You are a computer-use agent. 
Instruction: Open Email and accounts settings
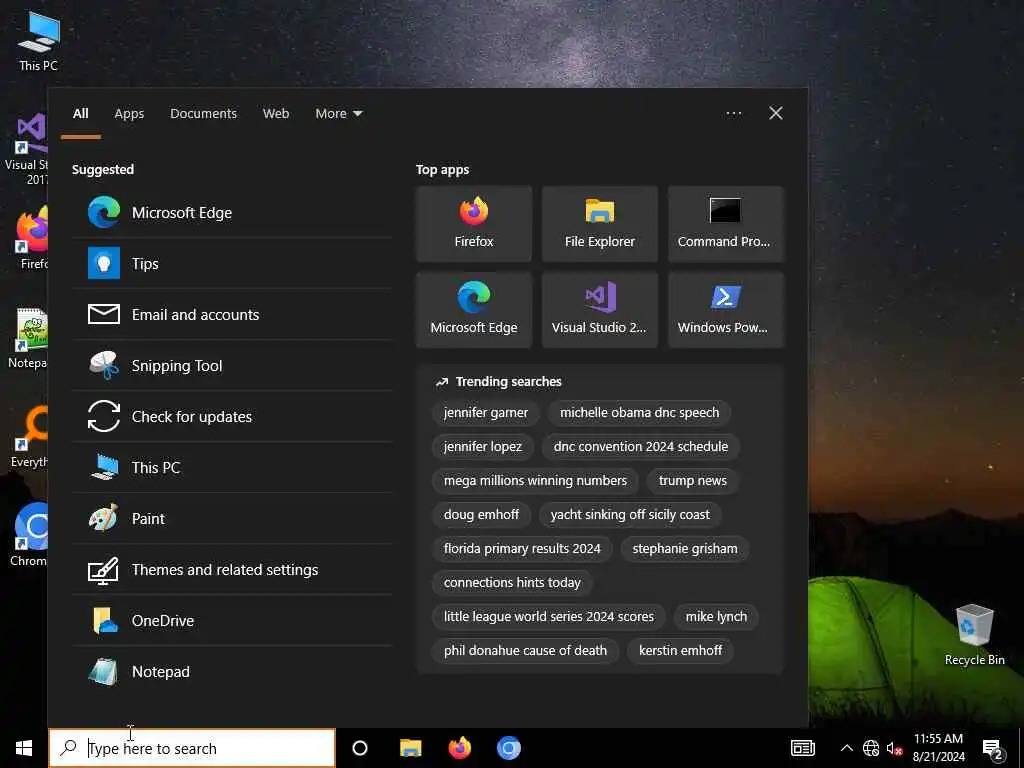(x=232, y=314)
